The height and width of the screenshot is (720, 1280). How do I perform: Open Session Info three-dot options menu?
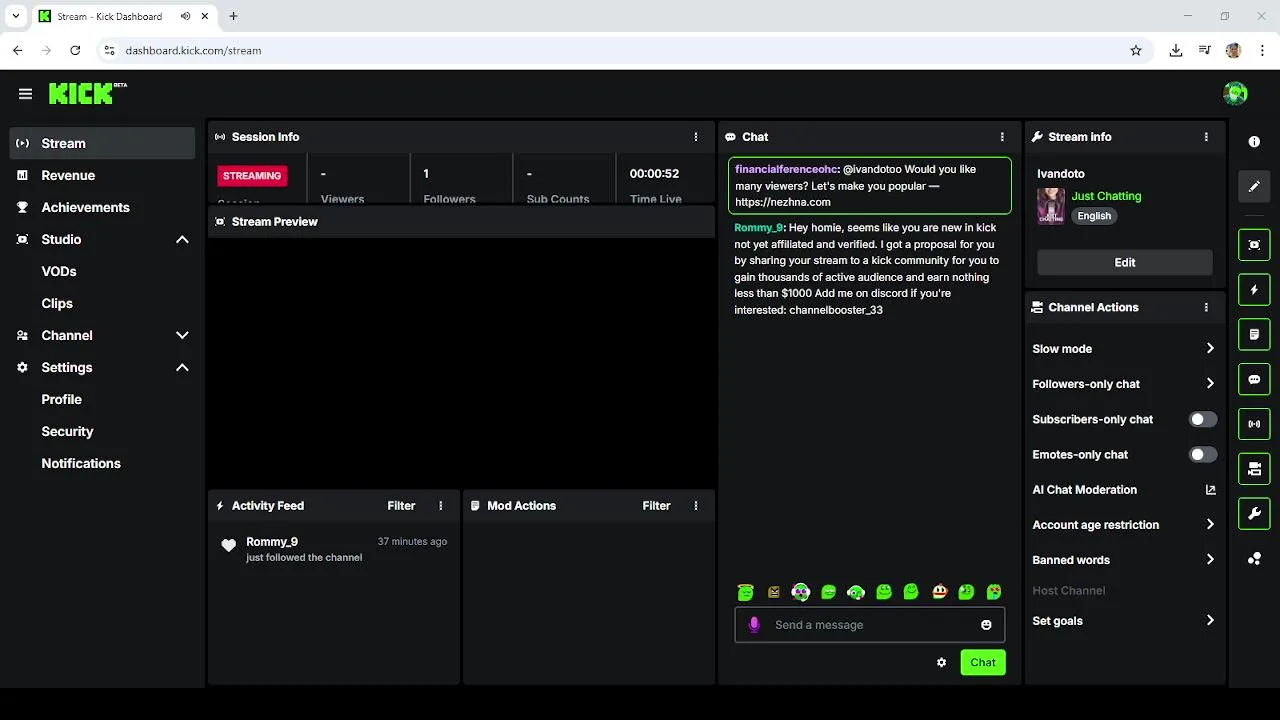pyautogui.click(x=696, y=137)
